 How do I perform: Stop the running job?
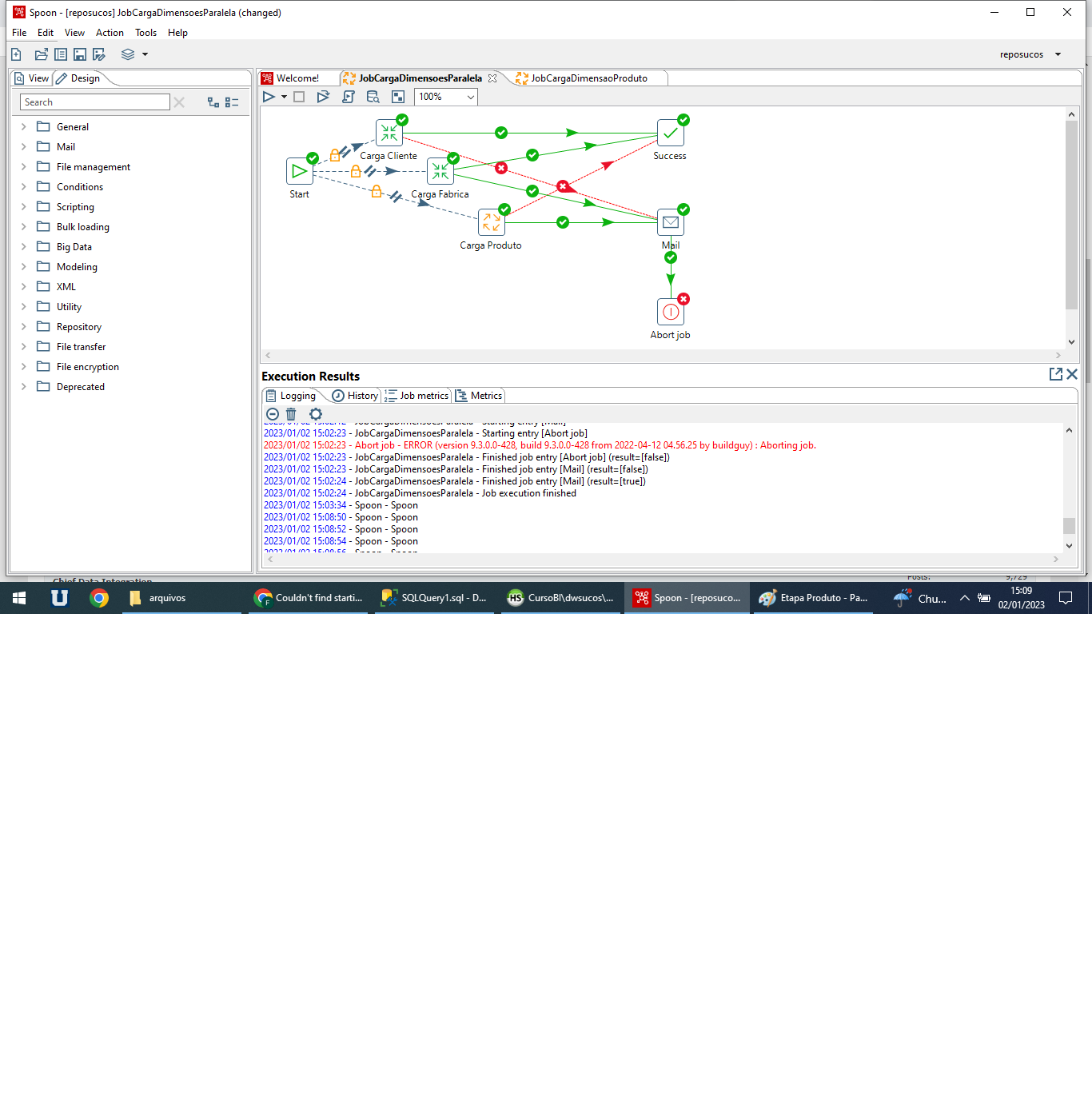pyautogui.click(x=299, y=97)
